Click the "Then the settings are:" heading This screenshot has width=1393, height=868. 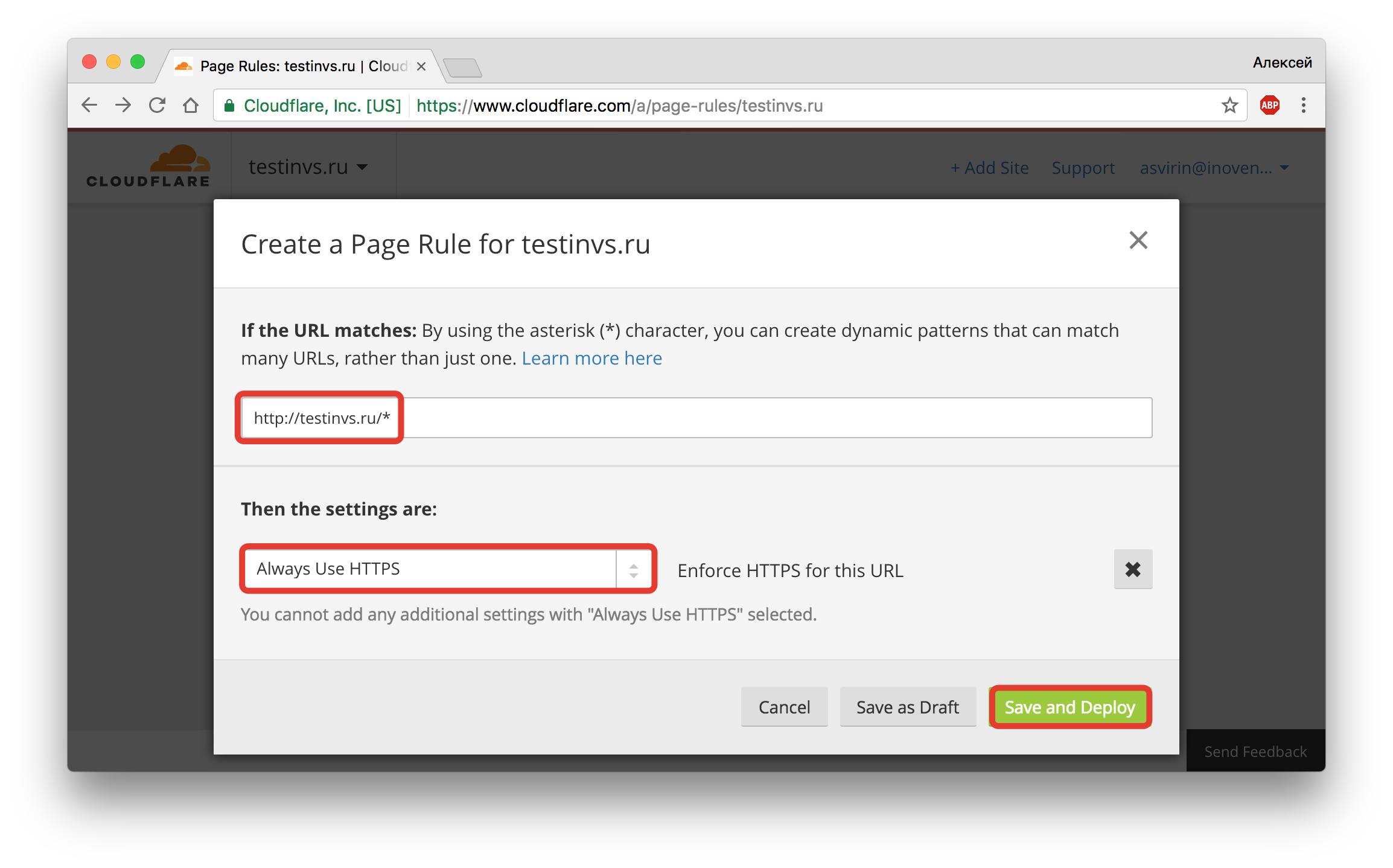pyautogui.click(x=339, y=509)
